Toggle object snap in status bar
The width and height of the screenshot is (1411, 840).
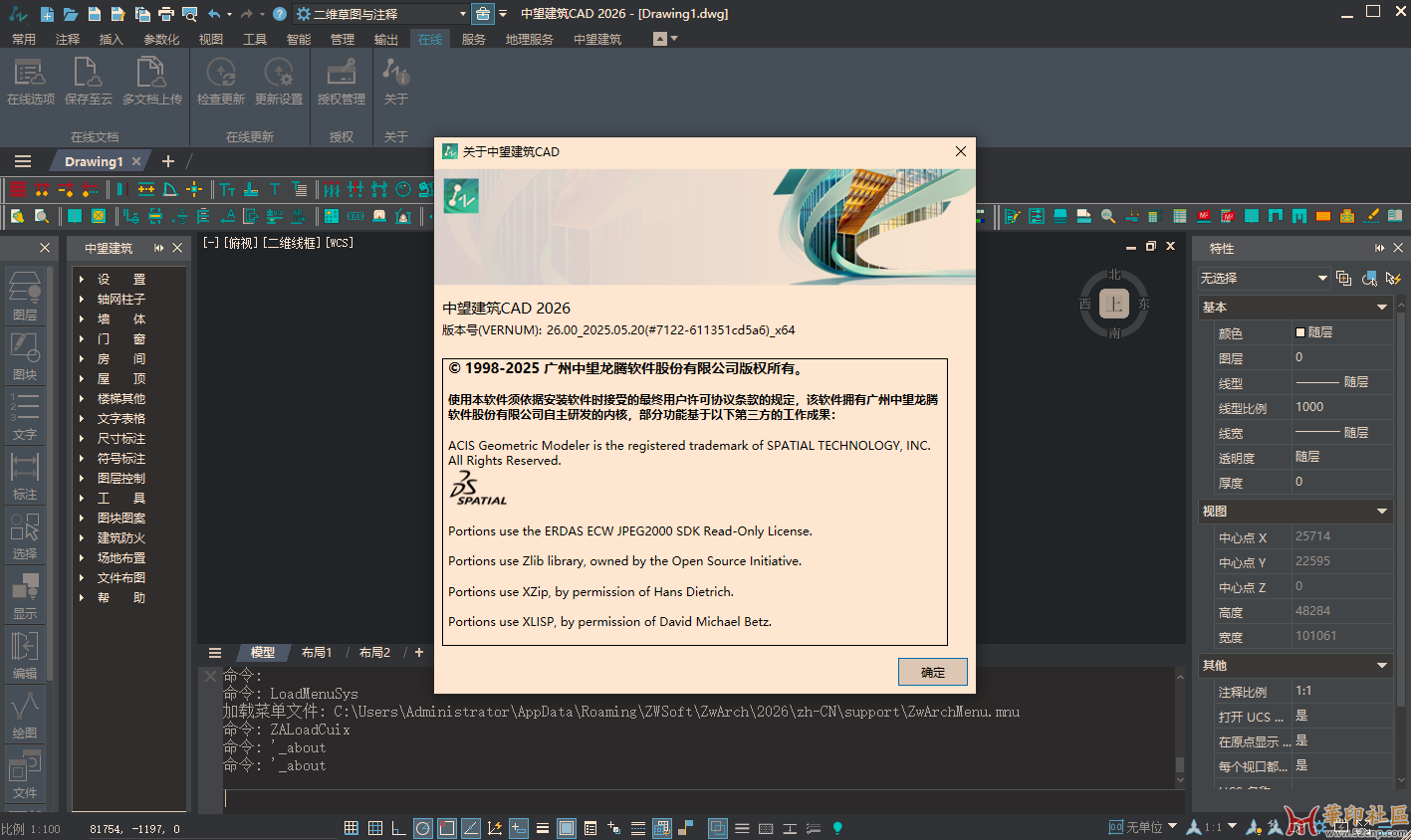[447, 828]
